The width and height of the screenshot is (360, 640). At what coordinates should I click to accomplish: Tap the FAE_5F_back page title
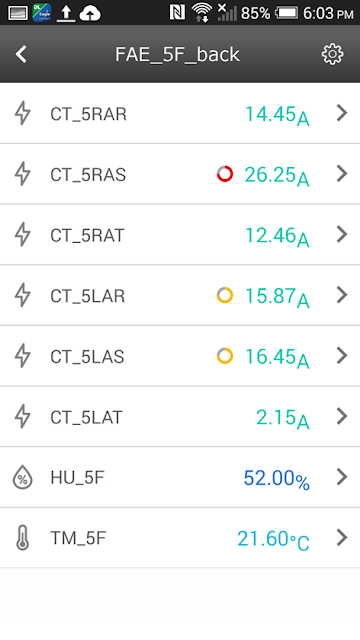[177, 55]
